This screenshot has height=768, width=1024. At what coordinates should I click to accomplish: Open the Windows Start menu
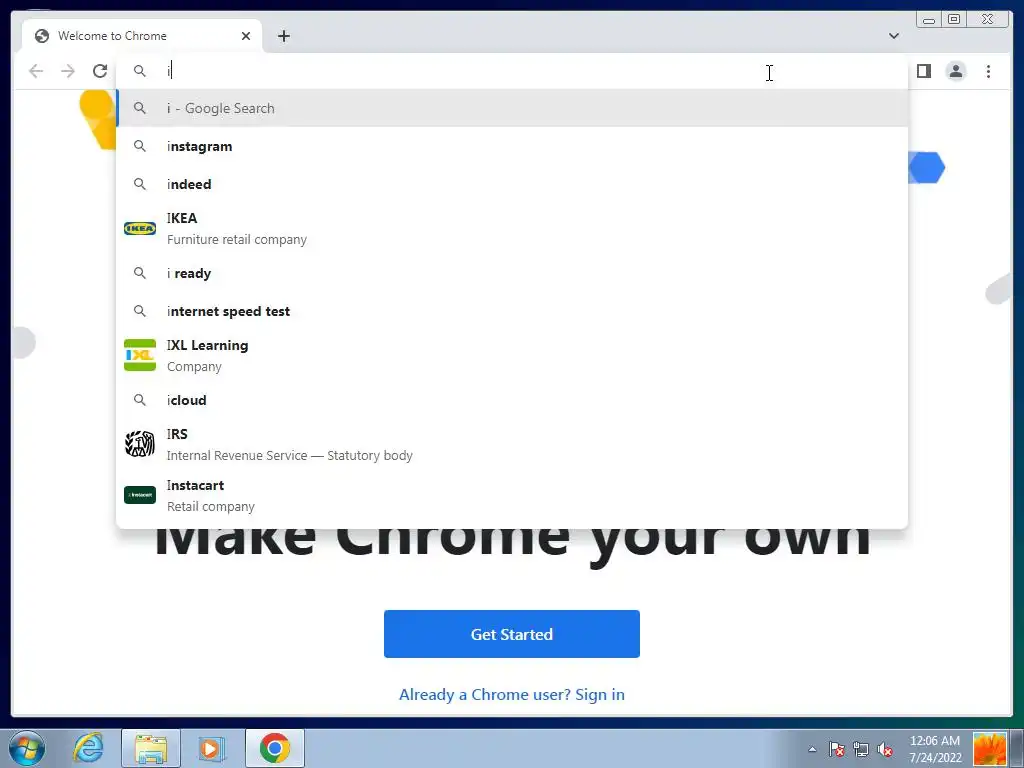click(26, 748)
